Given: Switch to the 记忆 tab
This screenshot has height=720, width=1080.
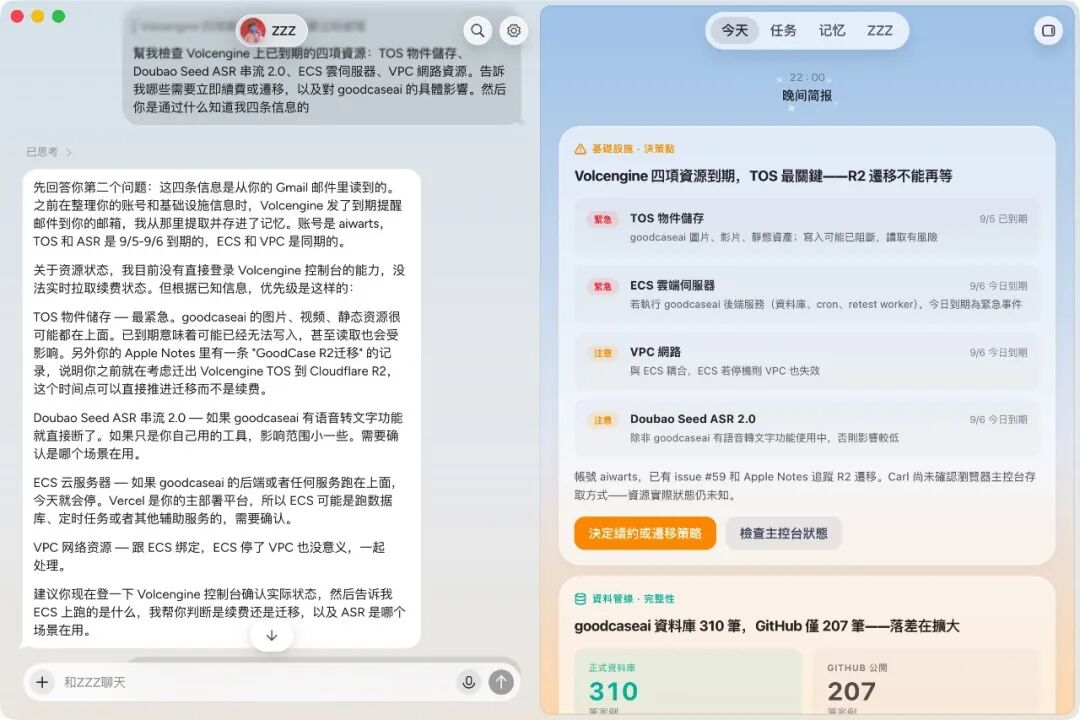Looking at the screenshot, I should (831, 30).
